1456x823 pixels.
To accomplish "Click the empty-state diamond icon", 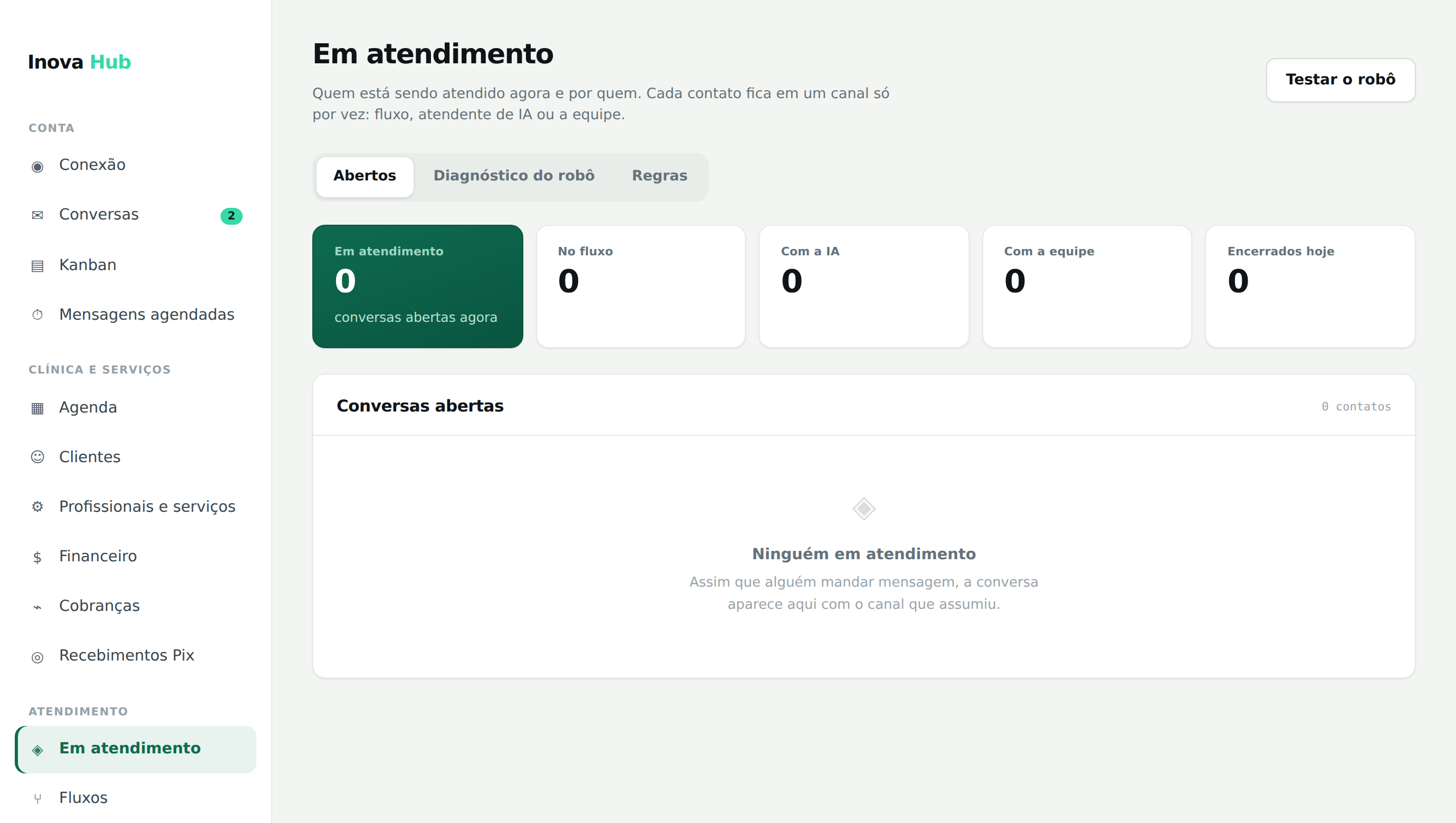I will 864,509.
